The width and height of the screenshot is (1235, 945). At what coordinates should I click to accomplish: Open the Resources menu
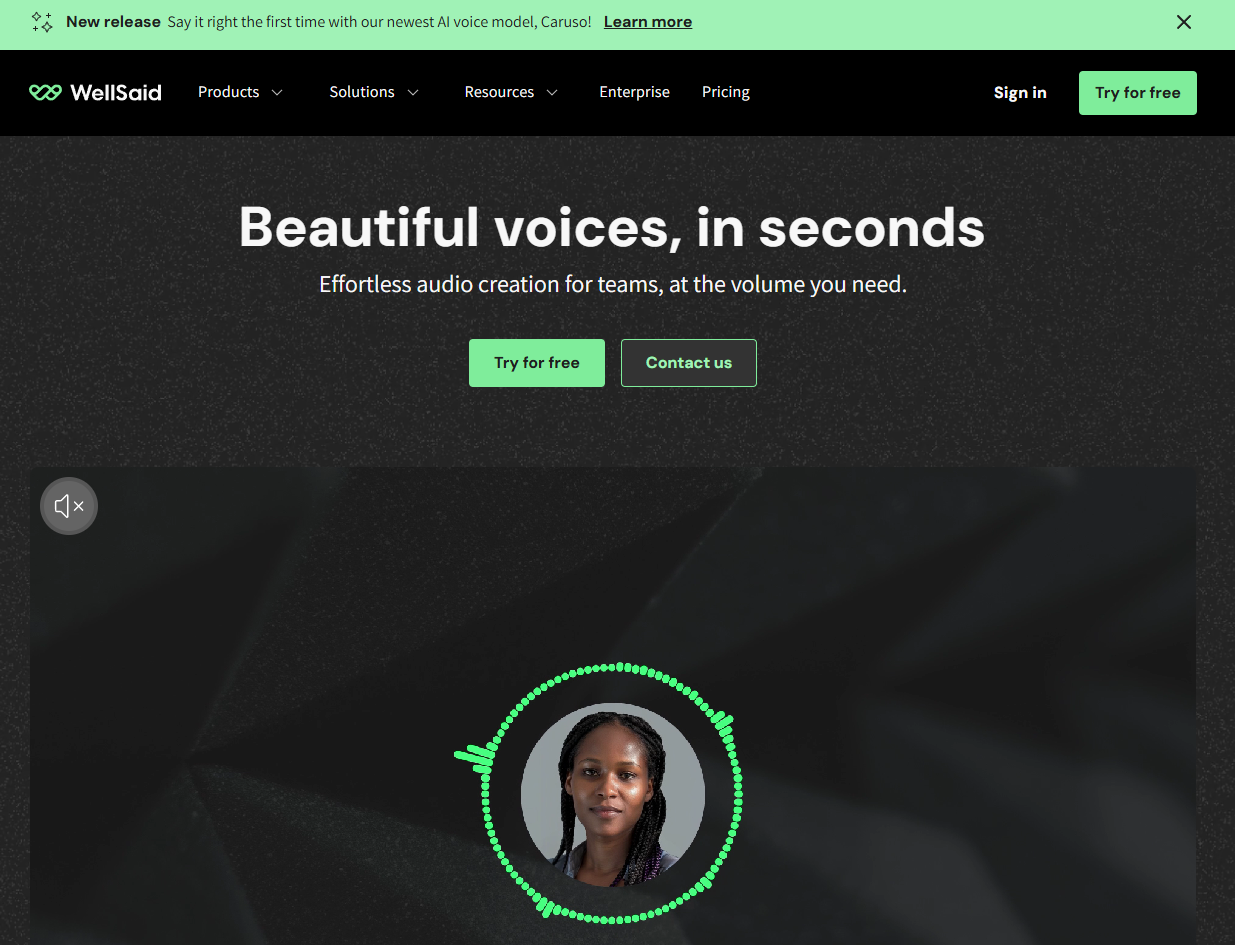[x=499, y=92]
